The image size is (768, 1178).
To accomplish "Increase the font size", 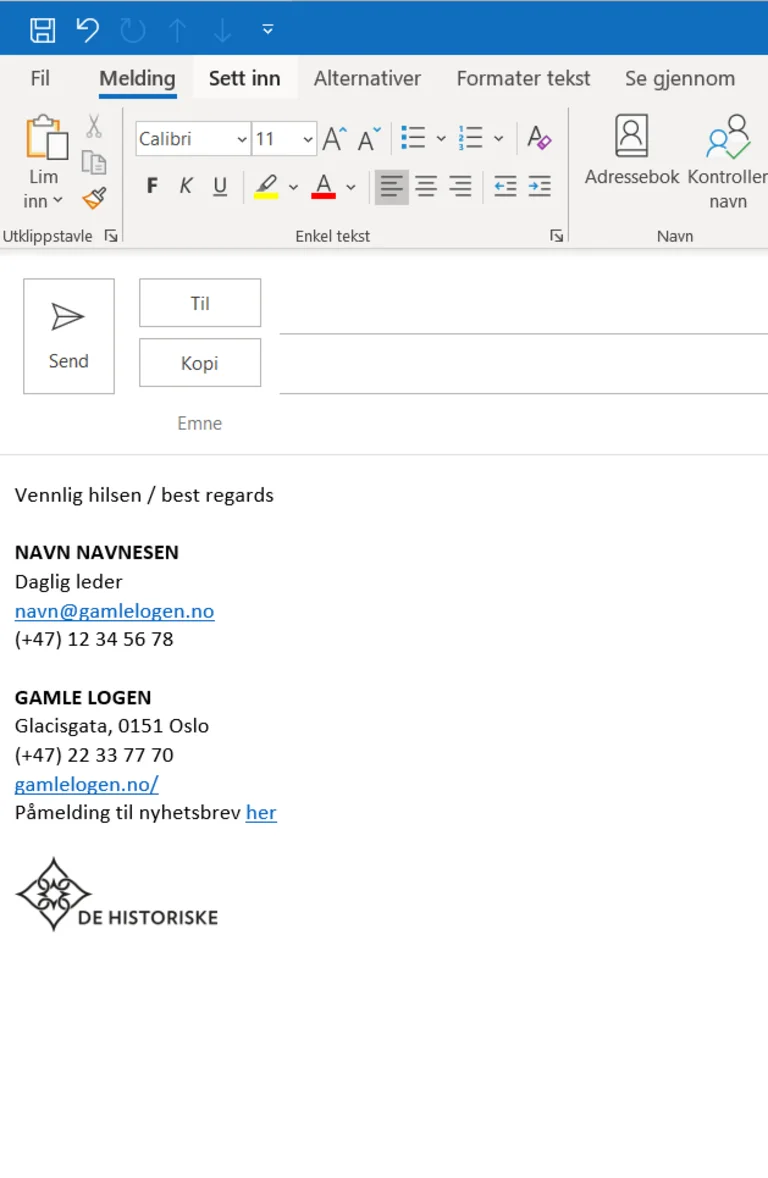I will (334, 139).
